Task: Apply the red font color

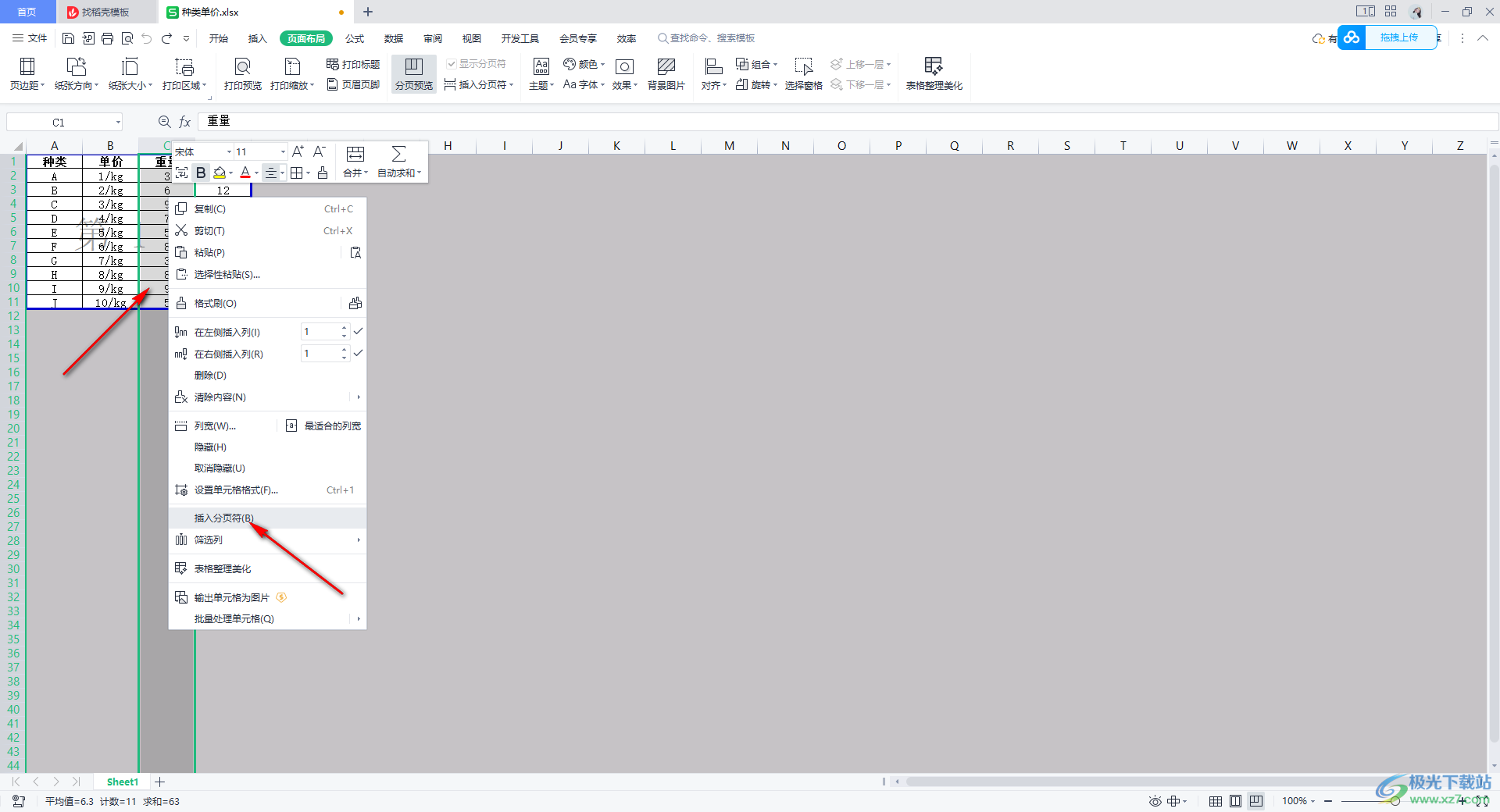Action: point(245,173)
